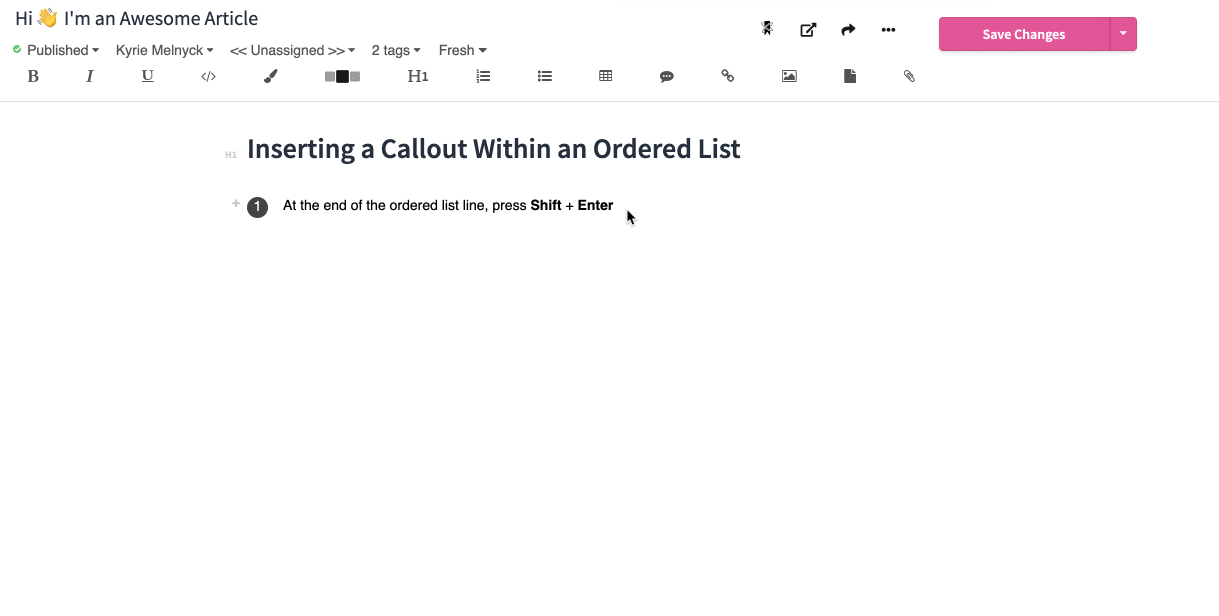The image size is (1219, 616).
Task: Expand the Save Changes dropdown arrow
Action: tap(1123, 34)
